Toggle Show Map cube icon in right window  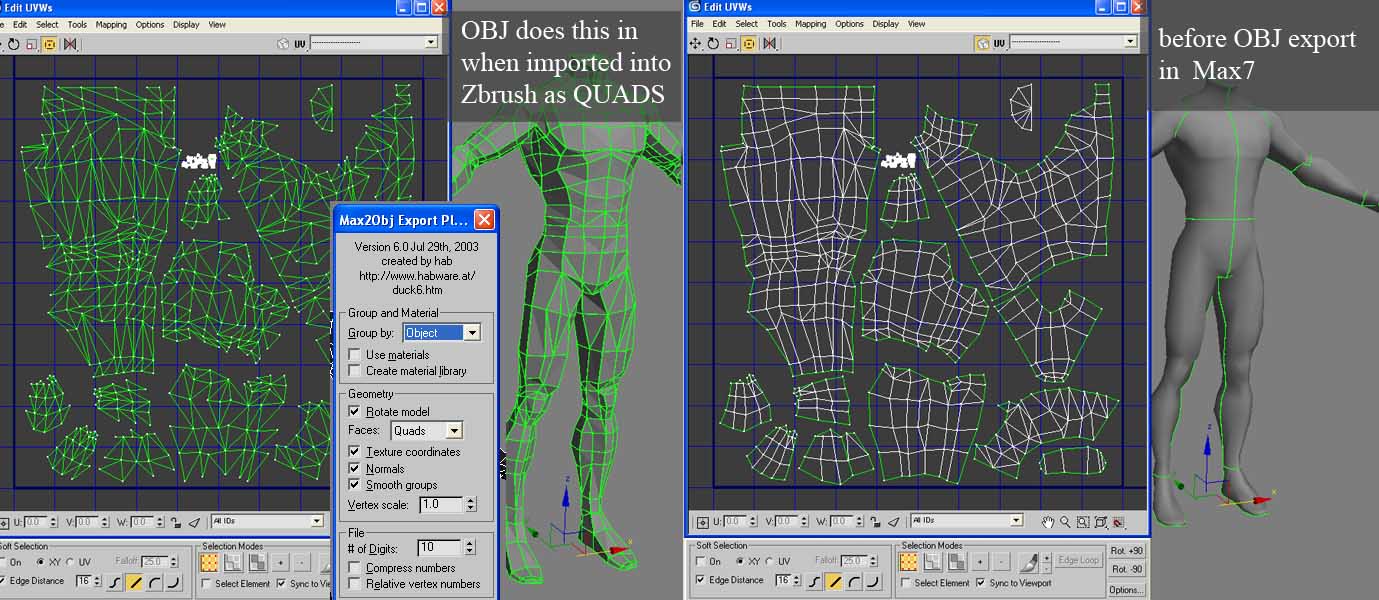click(x=982, y=43)
